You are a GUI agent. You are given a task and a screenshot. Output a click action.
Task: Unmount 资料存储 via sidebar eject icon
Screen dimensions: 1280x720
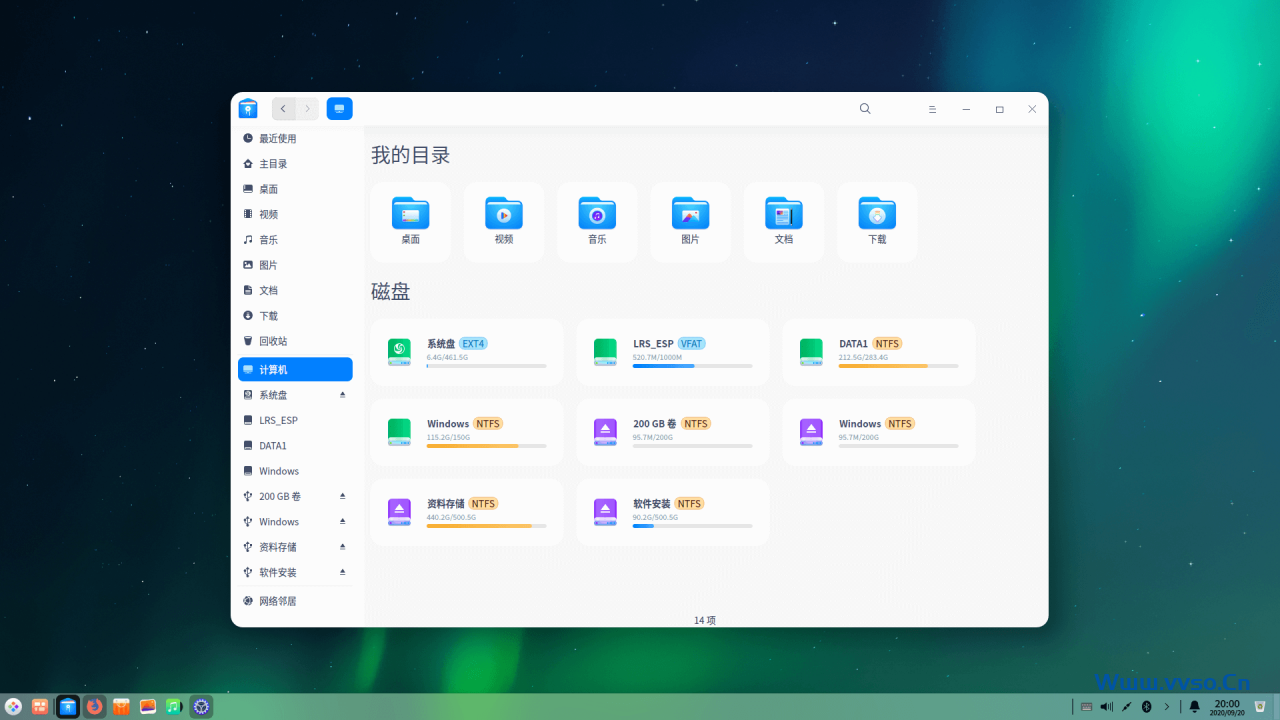pos(342,547)
